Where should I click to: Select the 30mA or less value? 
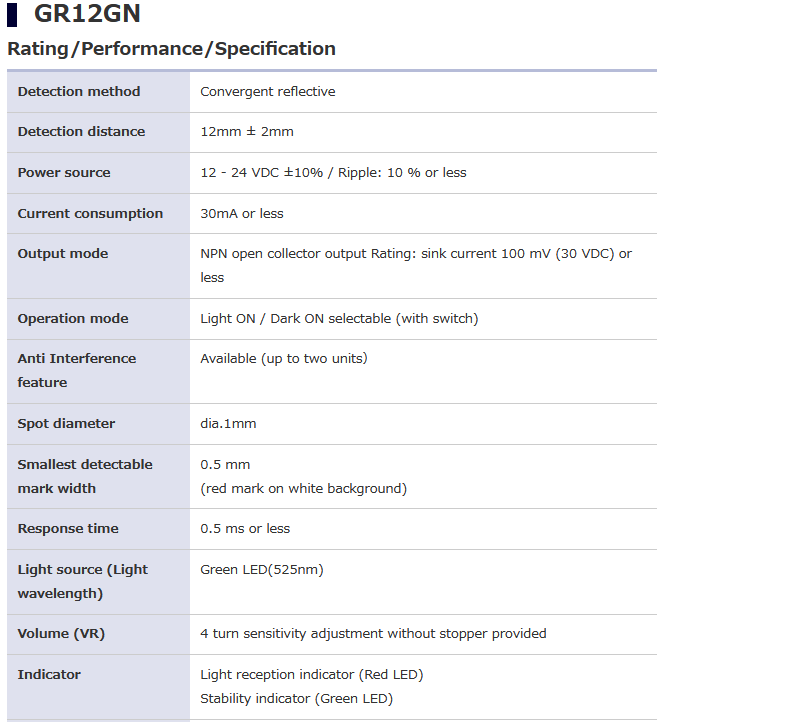pyautogui.click(x=242, y=214)
